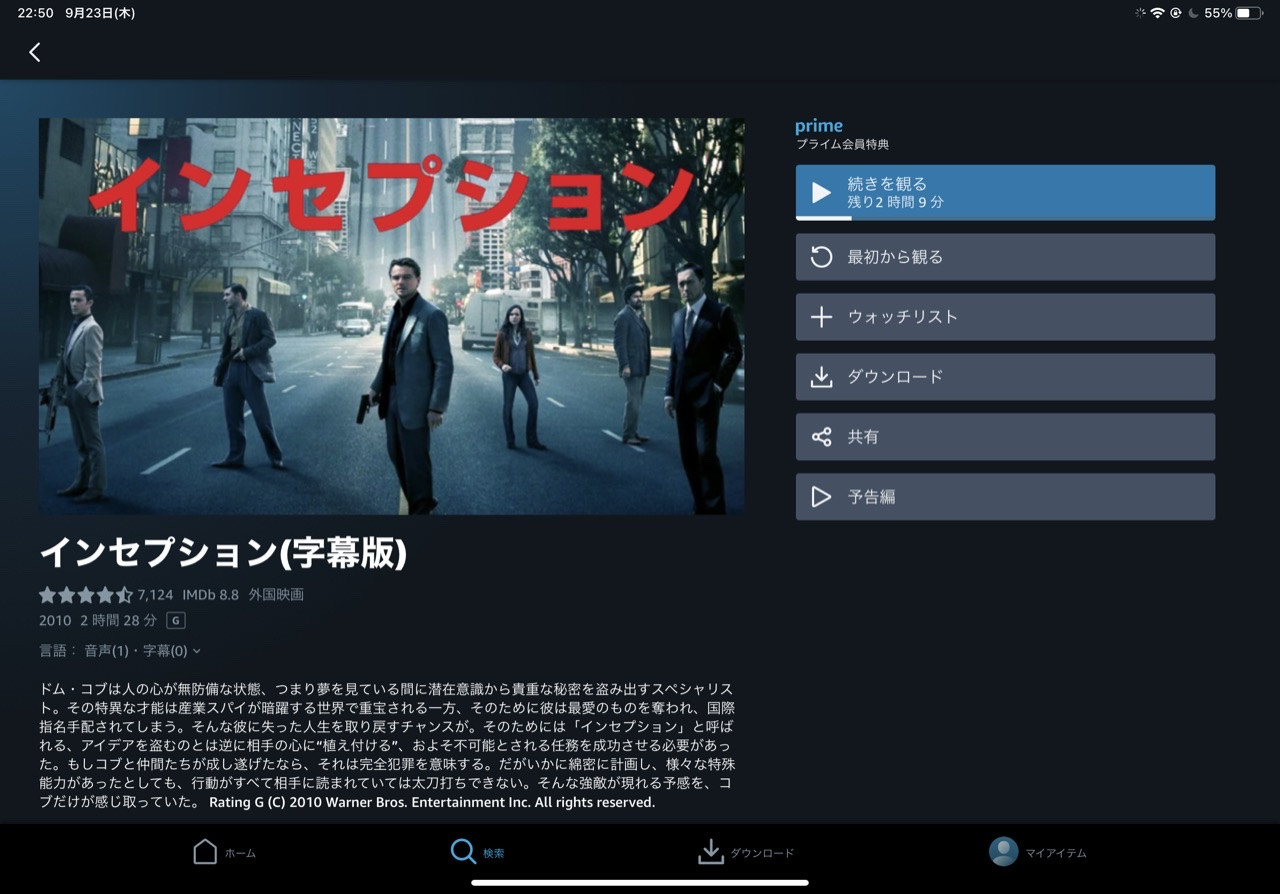
Task: Tap the Wi-Fi status icon
Action: 1157,13
